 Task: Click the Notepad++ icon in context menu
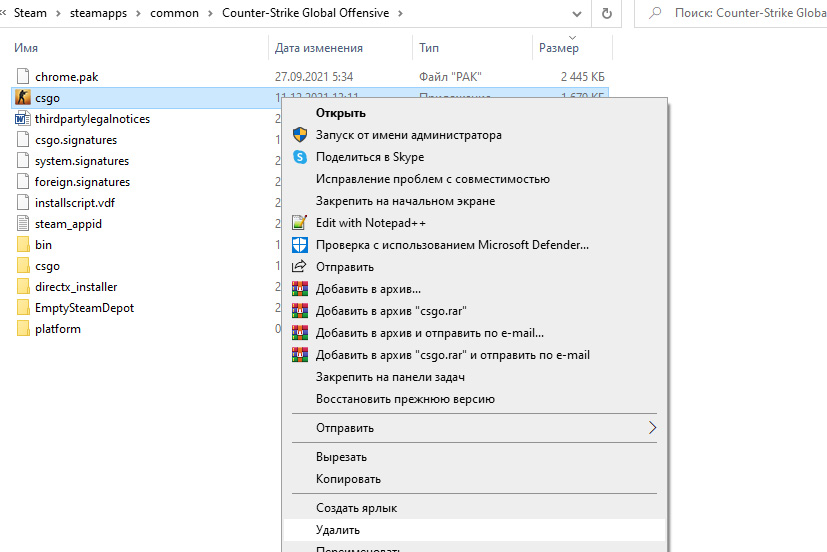click(x=300, y=223)
